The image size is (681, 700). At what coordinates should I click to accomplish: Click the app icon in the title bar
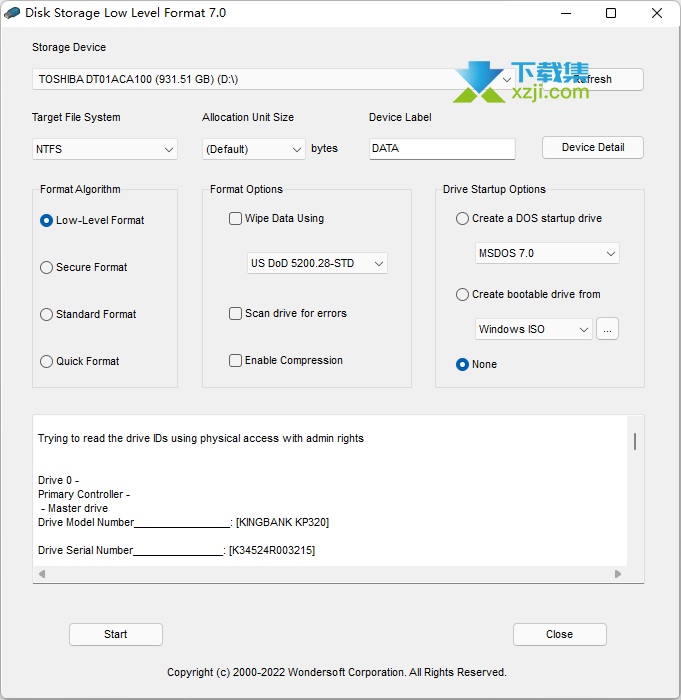coord(12,12)
